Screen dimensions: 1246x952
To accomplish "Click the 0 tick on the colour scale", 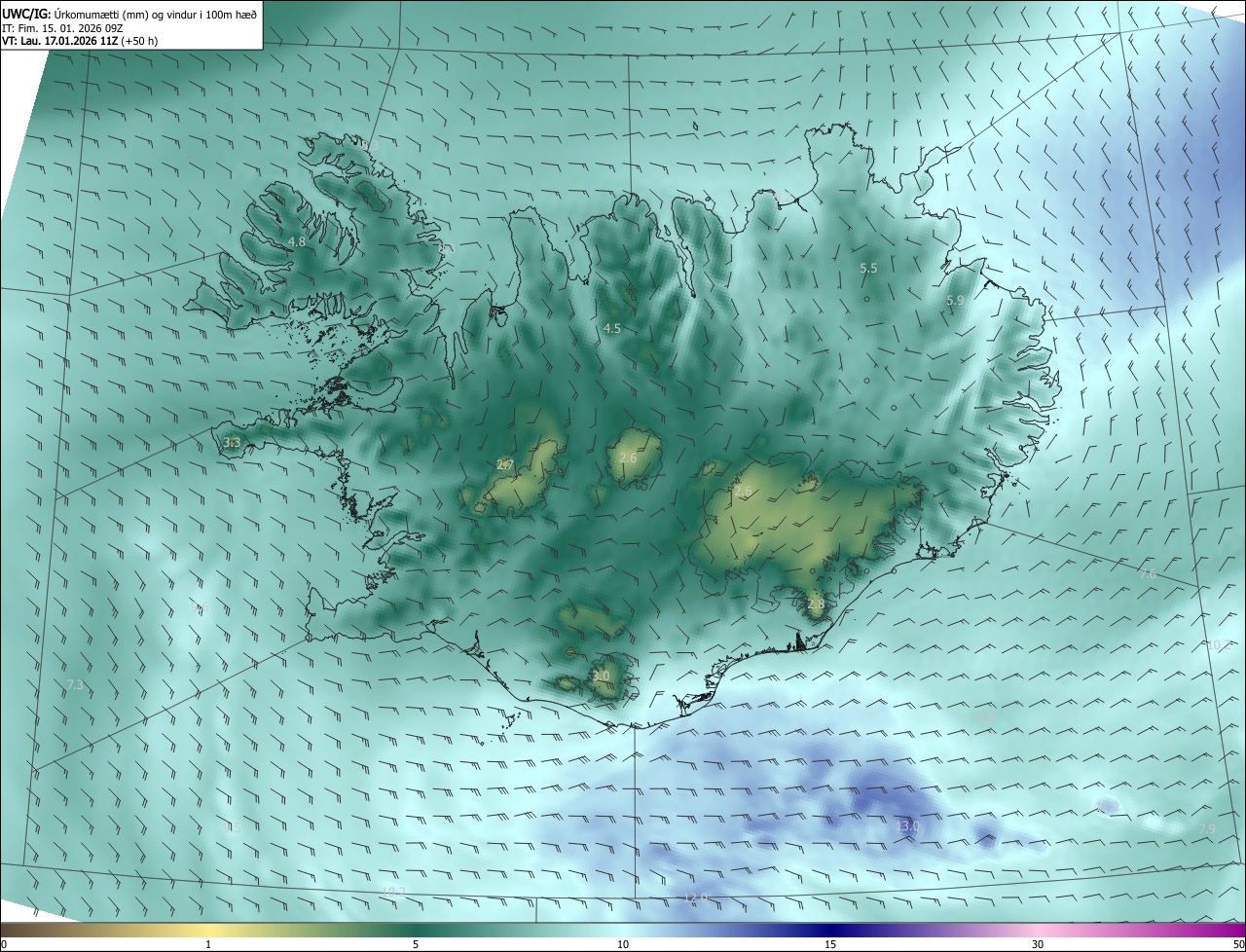I will (4, 944).
